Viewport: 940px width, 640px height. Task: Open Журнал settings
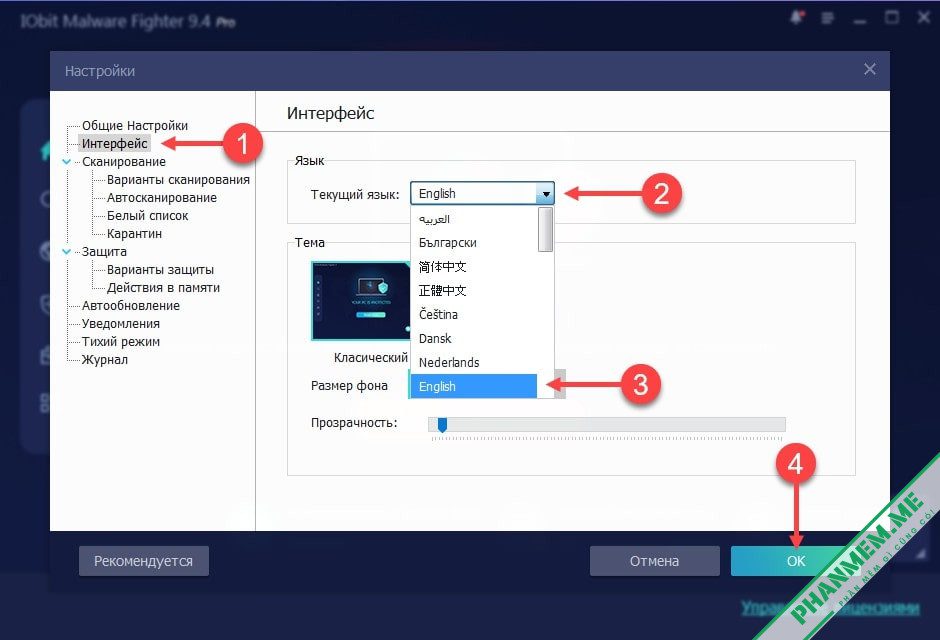pos(105,360)
